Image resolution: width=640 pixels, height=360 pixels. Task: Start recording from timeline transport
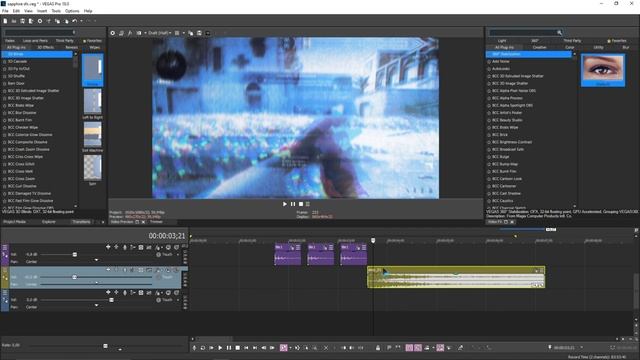tap(194, 348)
